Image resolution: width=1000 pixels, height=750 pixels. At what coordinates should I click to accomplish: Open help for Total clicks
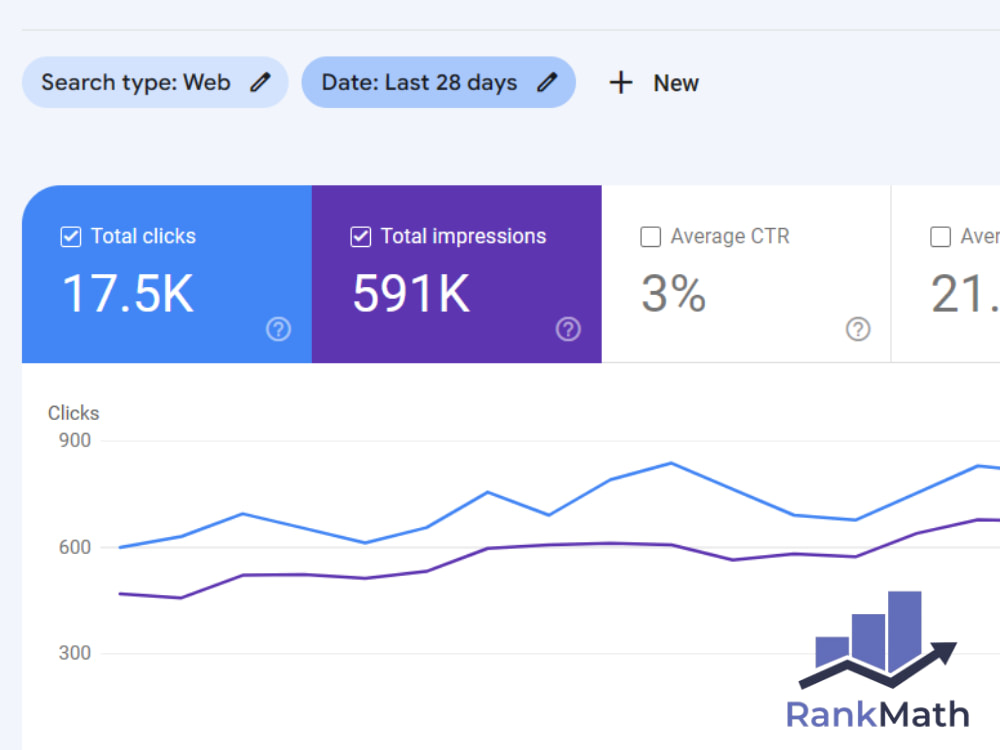(x=279, y=329)
